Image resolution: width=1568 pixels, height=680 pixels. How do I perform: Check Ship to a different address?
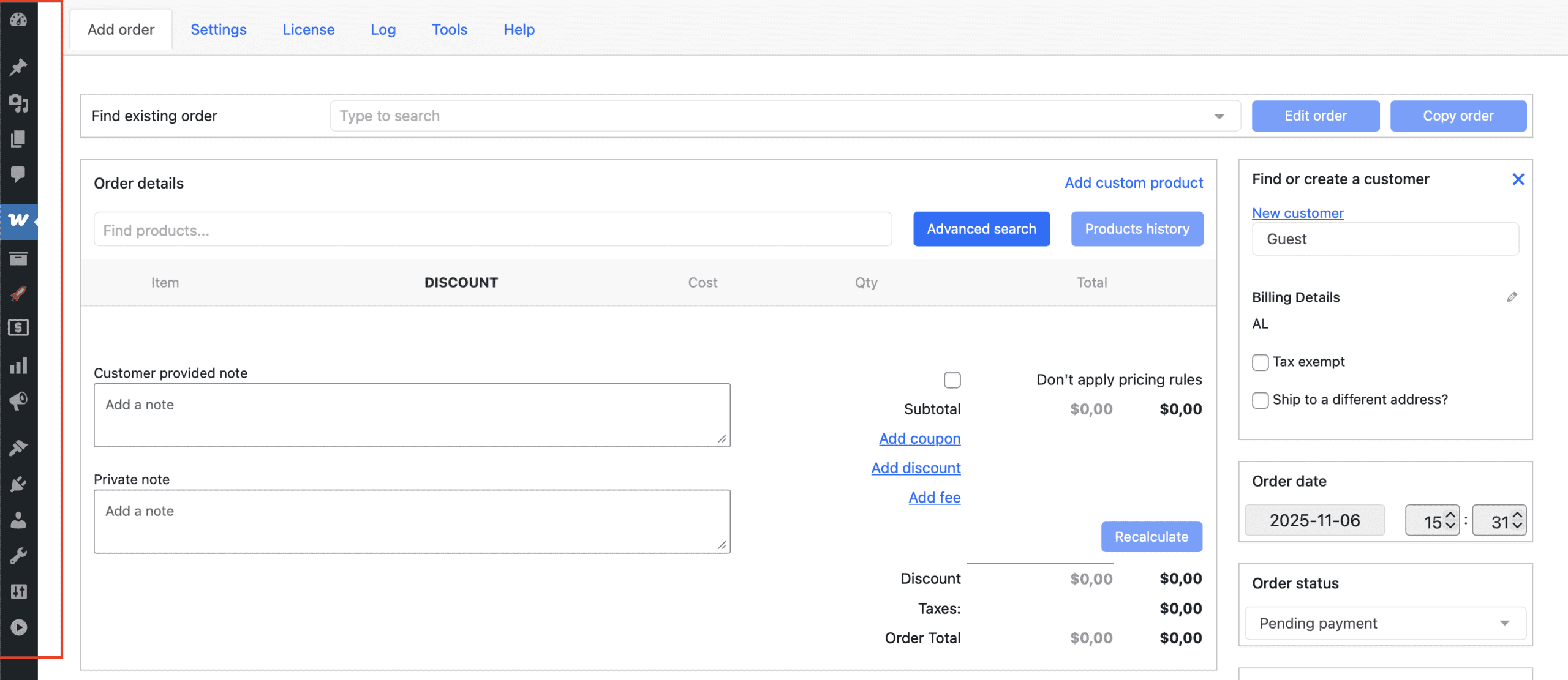click(x=1260, y=400)
